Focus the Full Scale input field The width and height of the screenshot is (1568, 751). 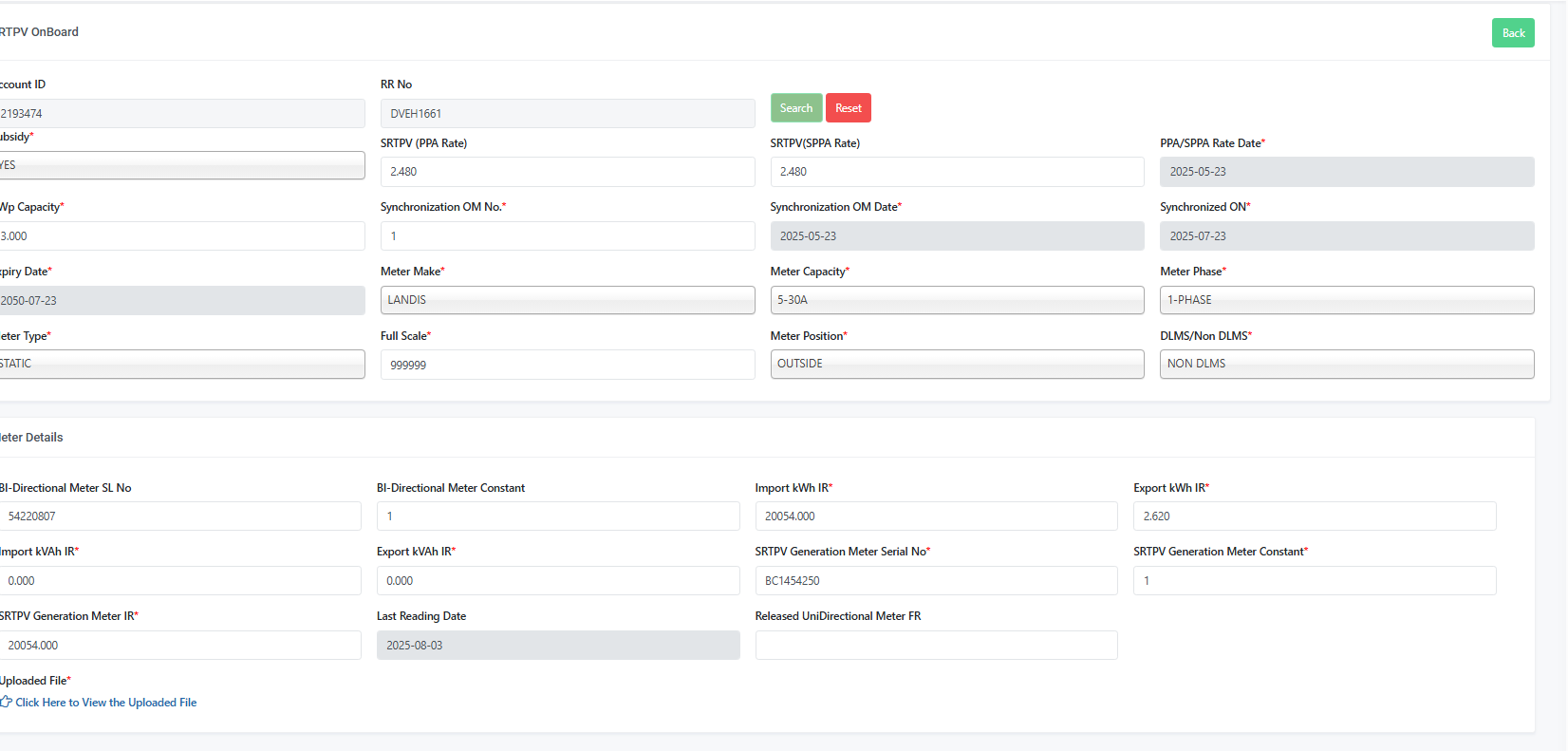tap(567, 365)
